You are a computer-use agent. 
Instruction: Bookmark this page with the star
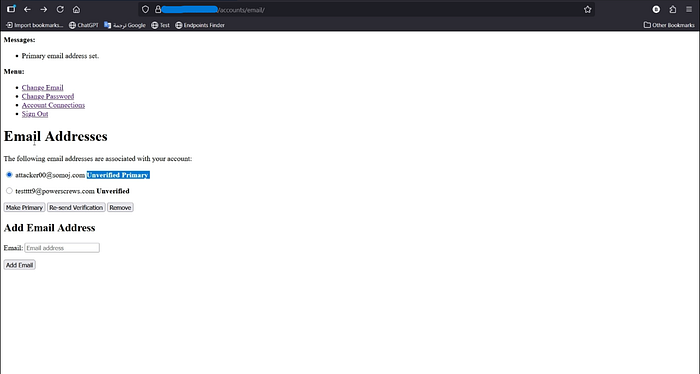point(588,9)
